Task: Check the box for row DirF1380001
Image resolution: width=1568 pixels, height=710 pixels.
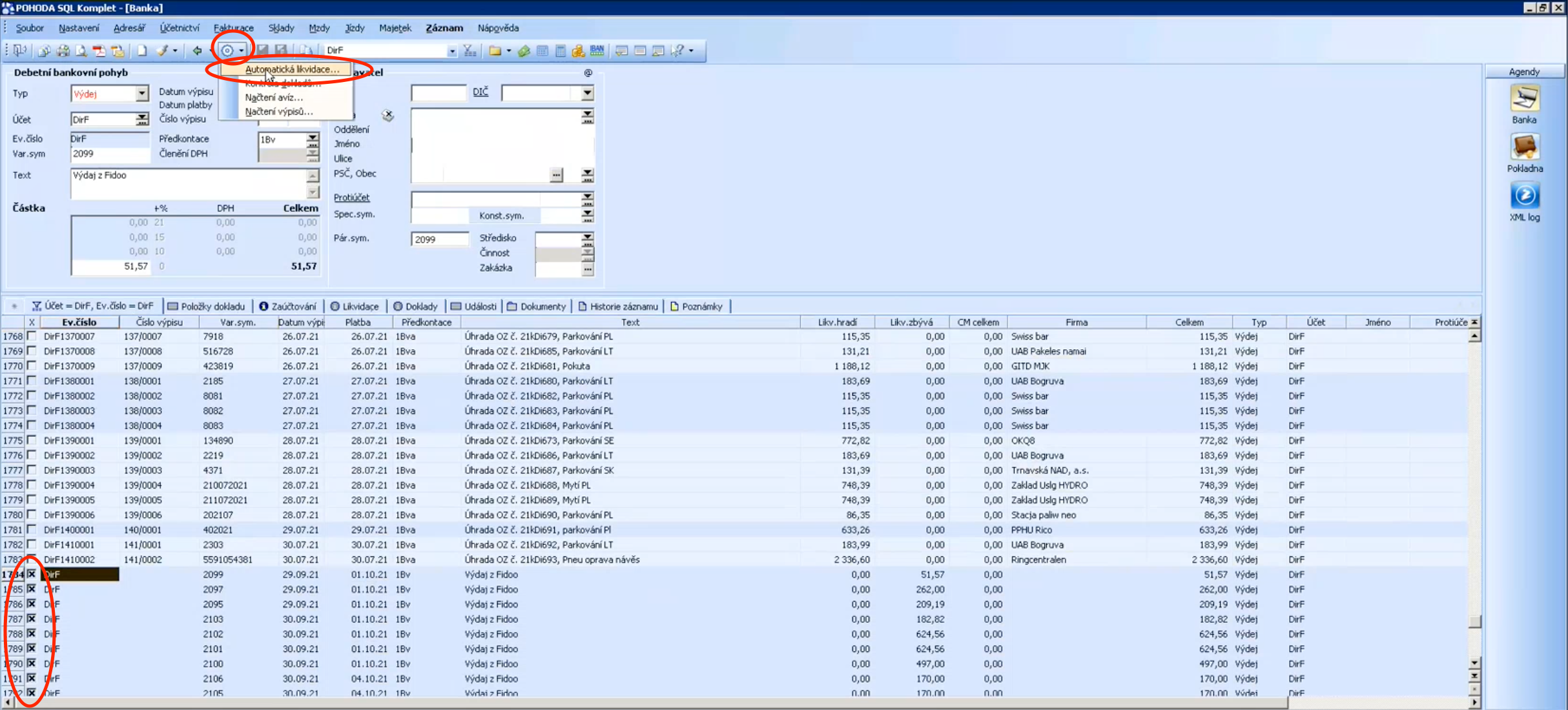Action: point(31,381)
